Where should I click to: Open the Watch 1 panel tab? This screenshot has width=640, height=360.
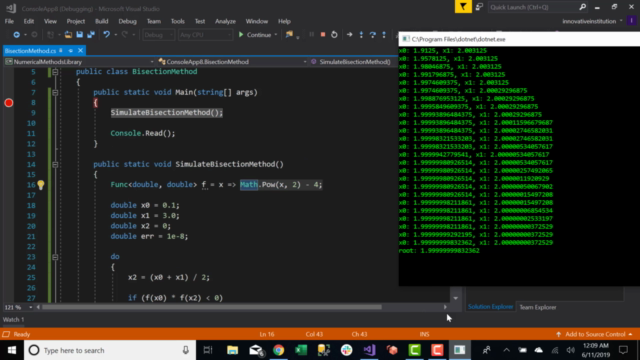13,319
